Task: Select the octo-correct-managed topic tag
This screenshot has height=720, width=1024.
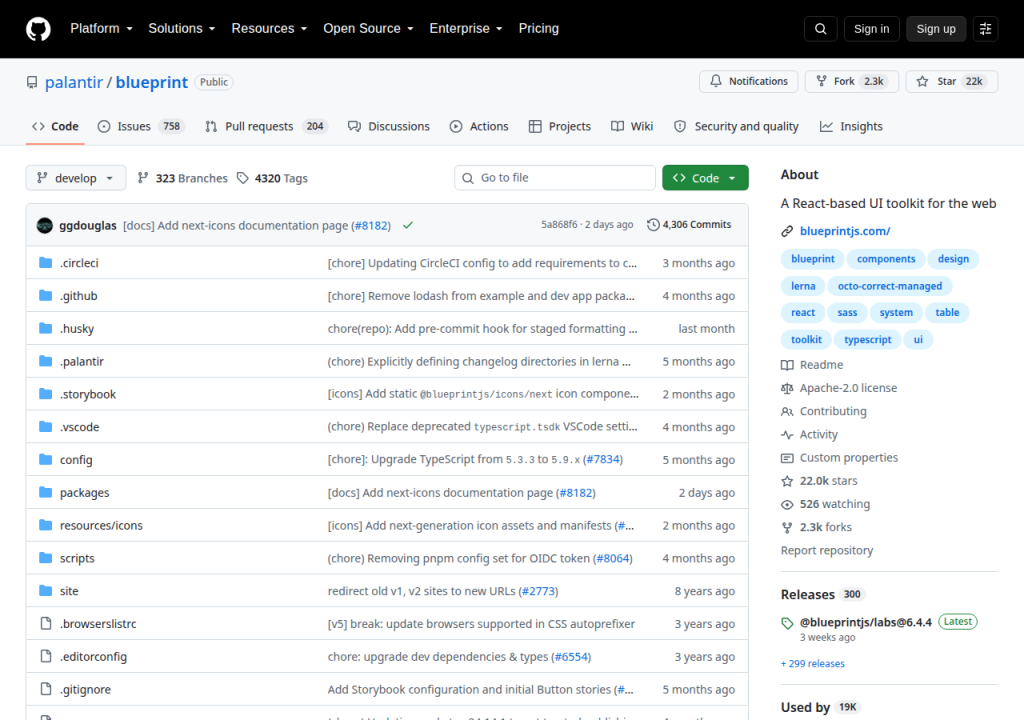Action: [889, 286]
